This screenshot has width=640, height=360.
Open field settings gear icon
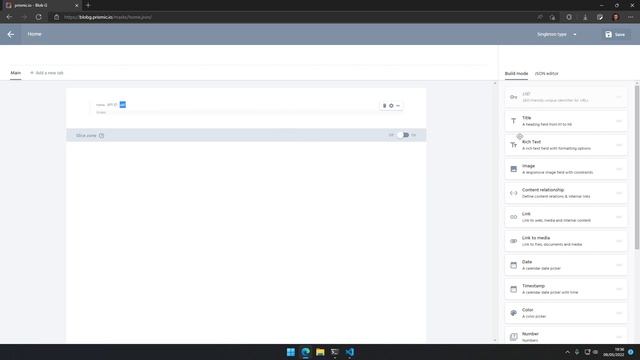pyautogui.click(x=391, y=106)
